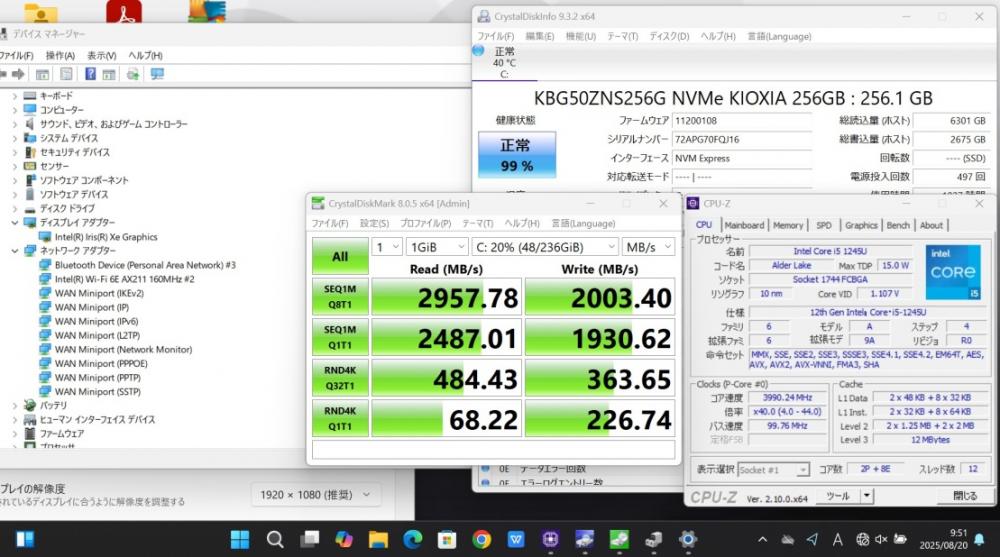Click the muted speaker tray icon
Image resolution: width=1000 pixels, height=557 pixels.
[881, 540]
